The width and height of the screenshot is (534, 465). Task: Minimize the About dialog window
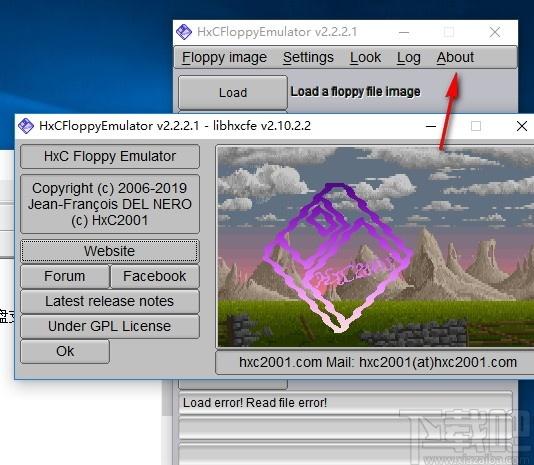[x=431, y=126]
